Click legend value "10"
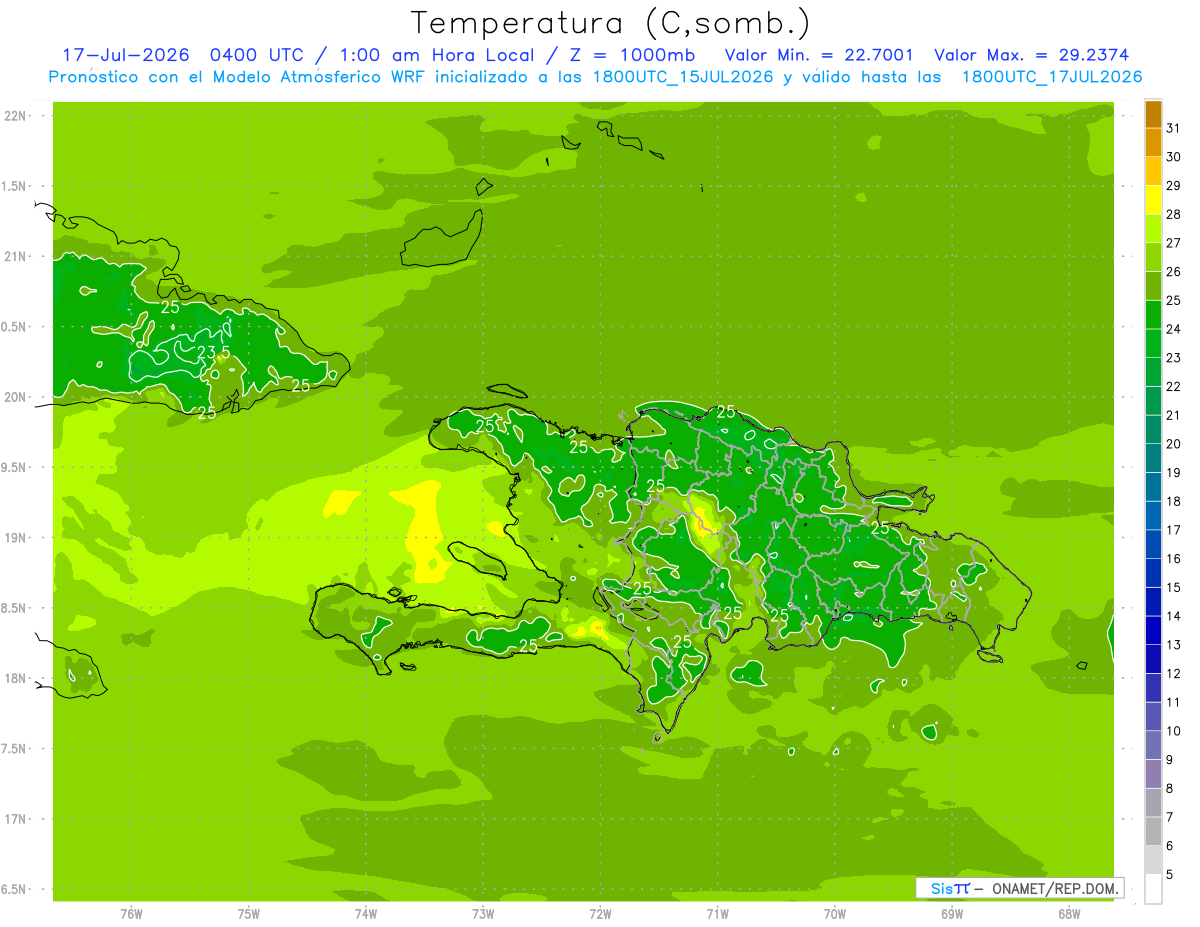The height and width of the screenshot is (927, 1200). pyautogui.click(x=1174, y=731)
